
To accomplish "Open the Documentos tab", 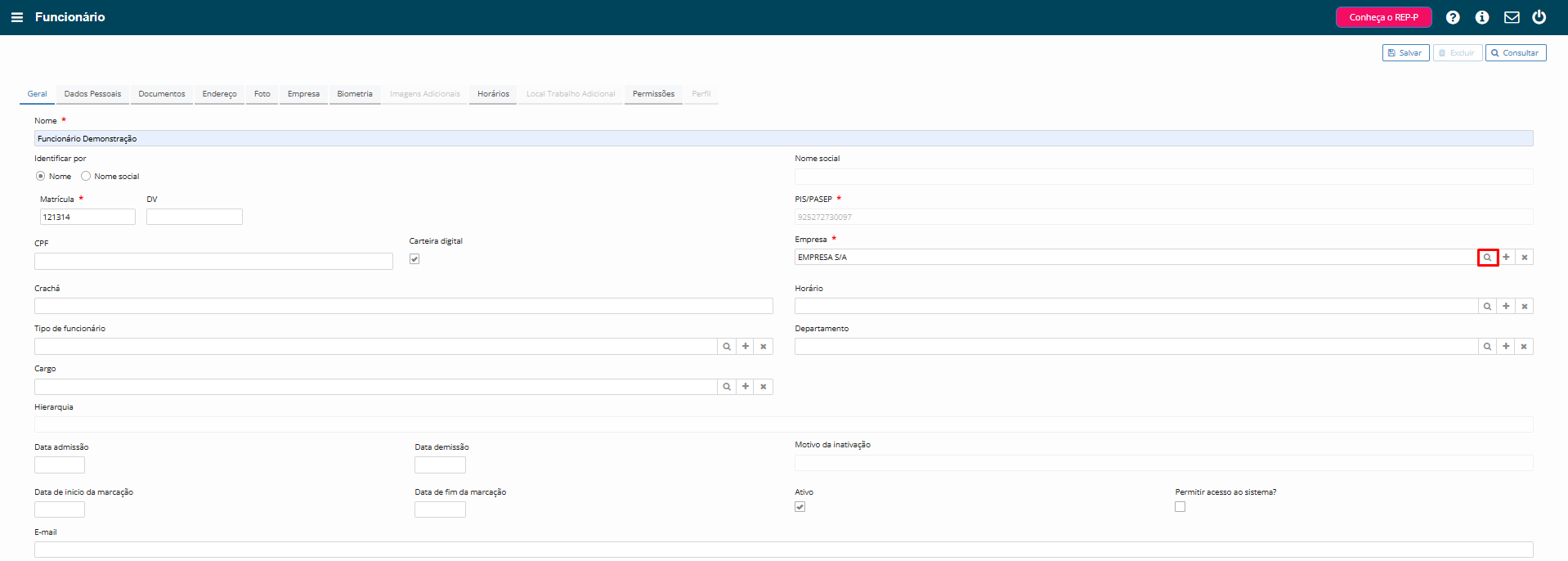I will point(162,94).
